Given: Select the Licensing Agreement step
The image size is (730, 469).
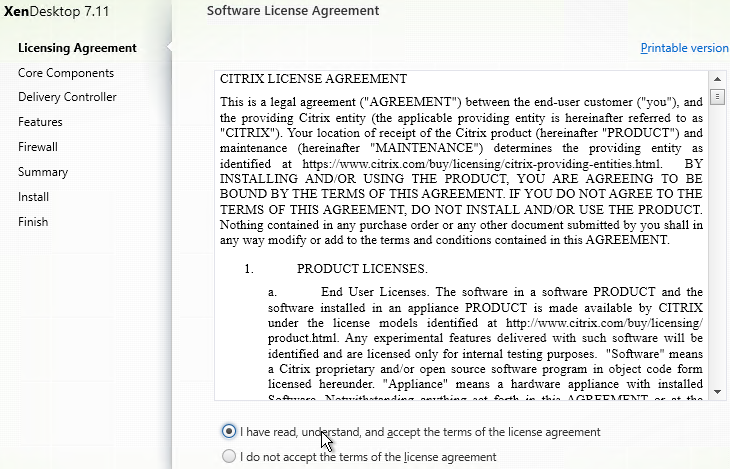Looking at the screenshot, I should pyautogui.click(x=77, y=48).
